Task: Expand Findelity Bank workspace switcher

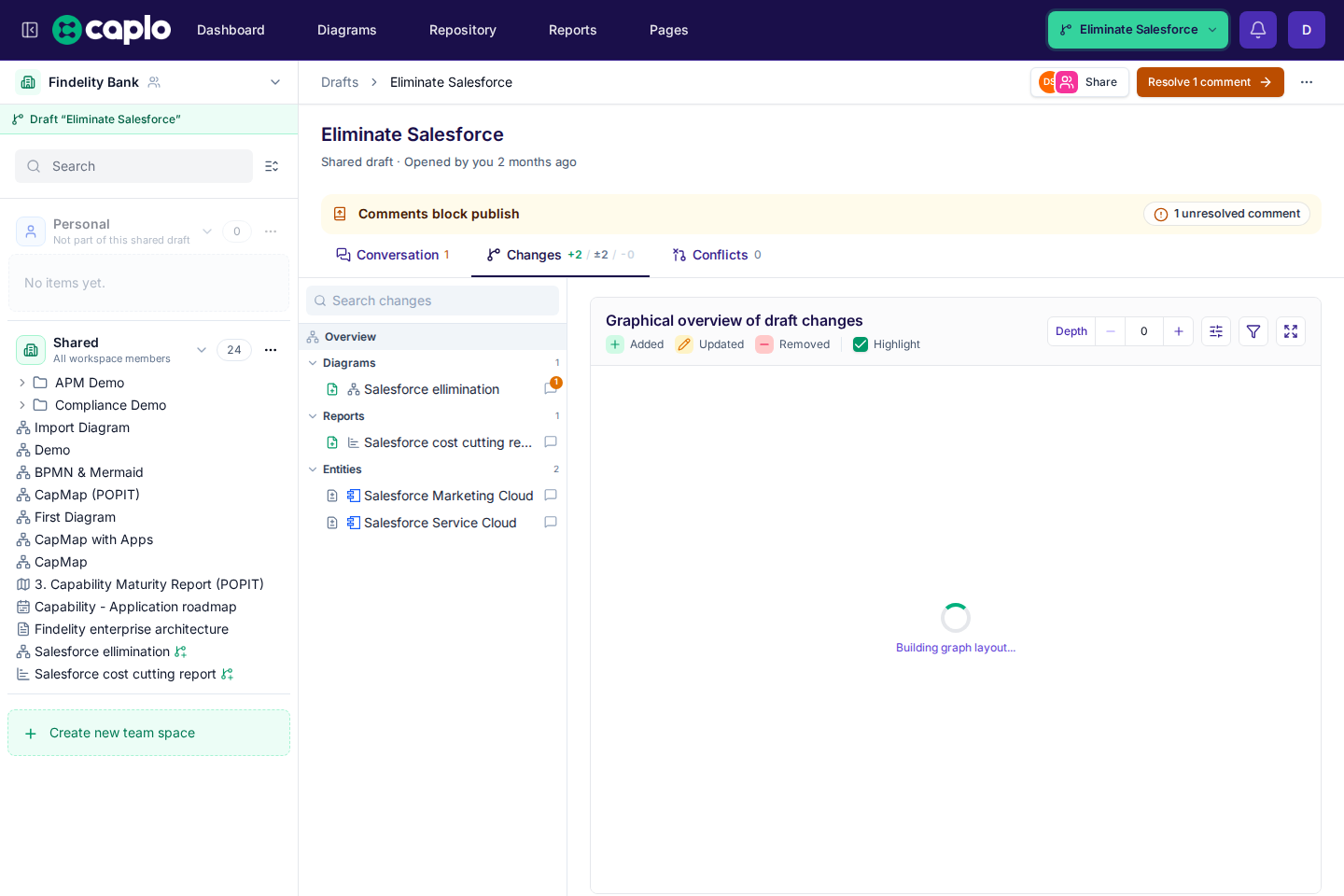Action: pyautogui.click(x=275, y=82)
